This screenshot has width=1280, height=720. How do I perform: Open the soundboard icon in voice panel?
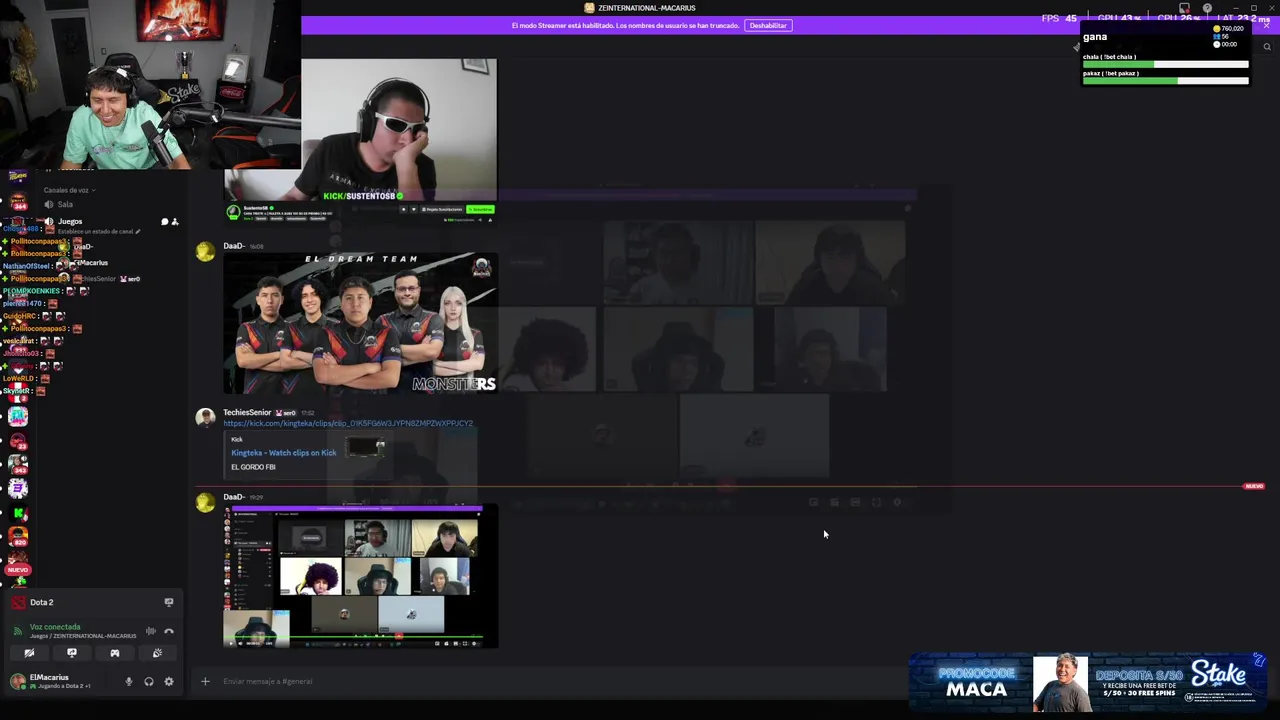coord(157,653)
